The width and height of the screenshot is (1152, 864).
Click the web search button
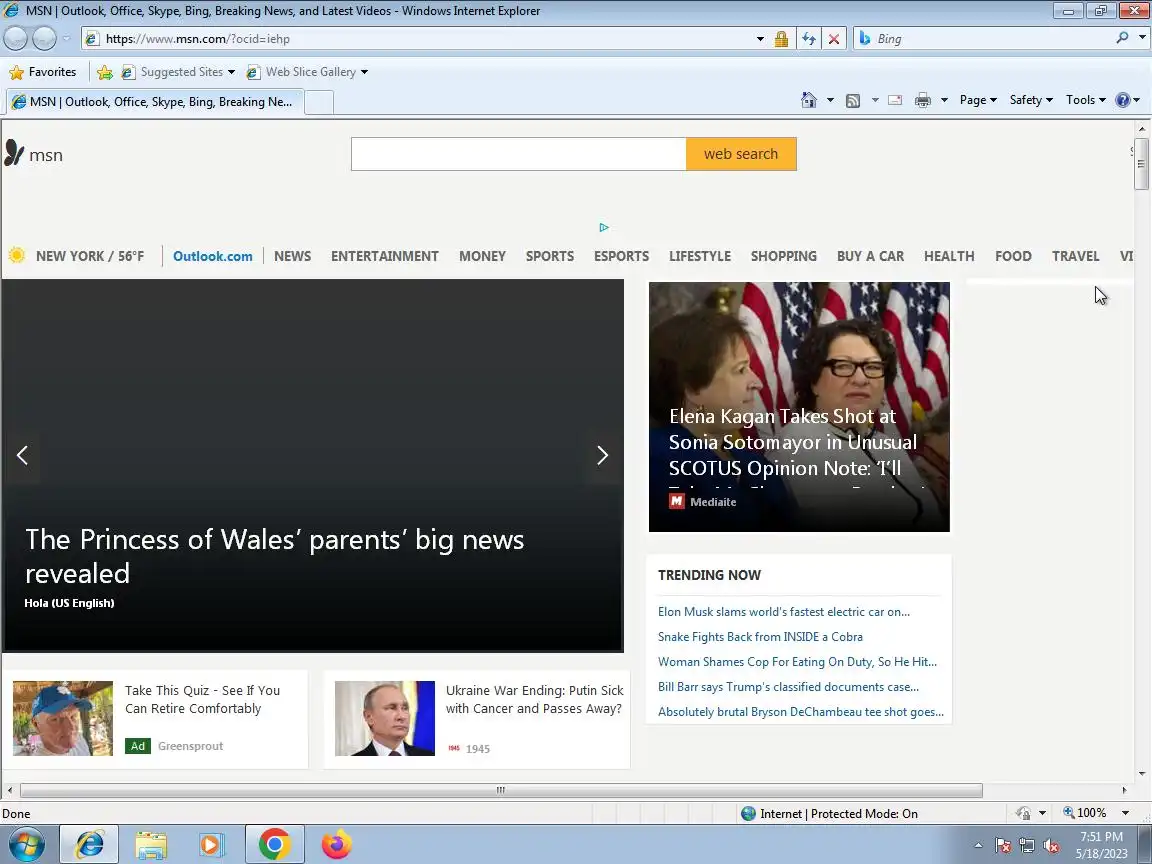tap(741, 154)
